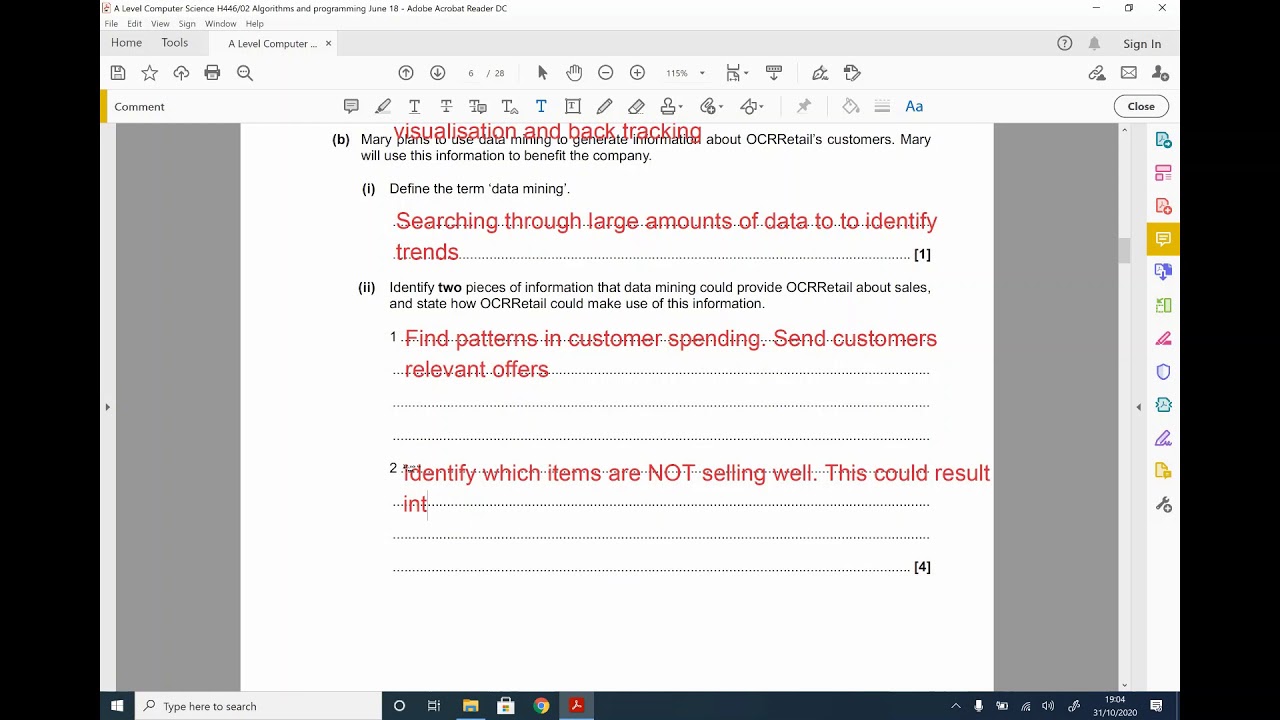Image resolution: width=1280 pixels, height=720 pixels.
Task: Open the attach file dropdown
Action: coord(711,106)
